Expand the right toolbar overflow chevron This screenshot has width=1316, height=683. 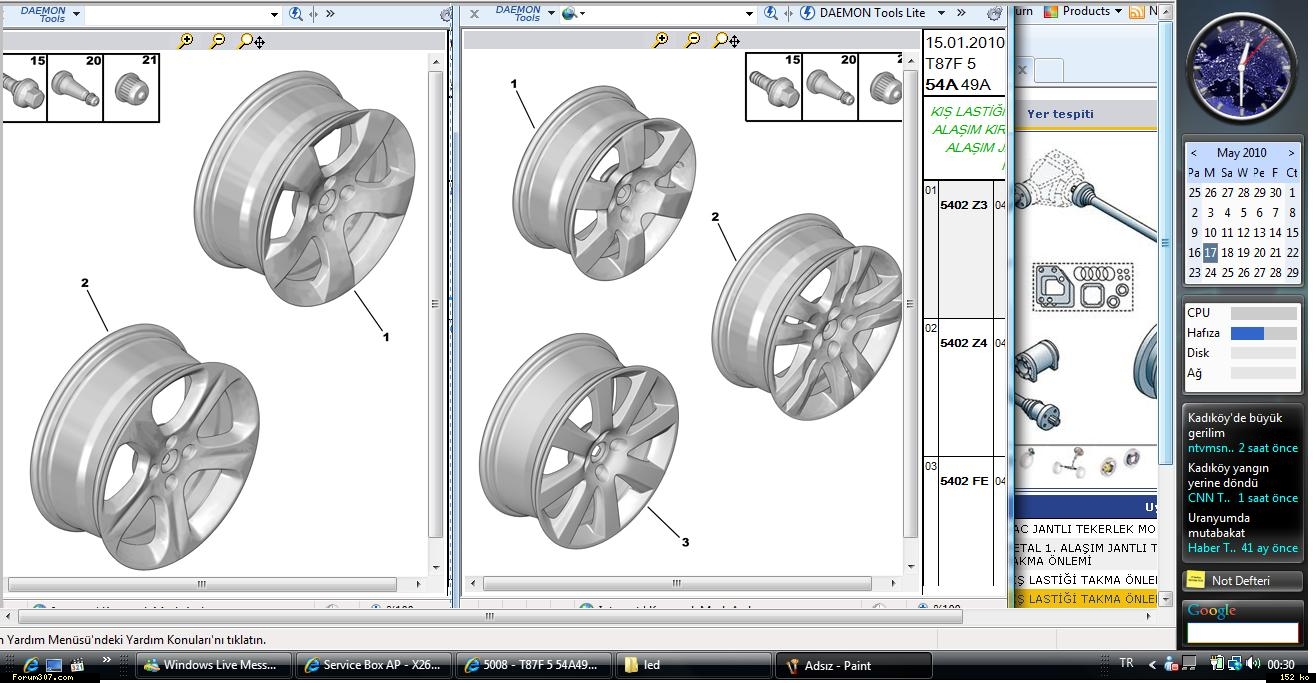961,14
